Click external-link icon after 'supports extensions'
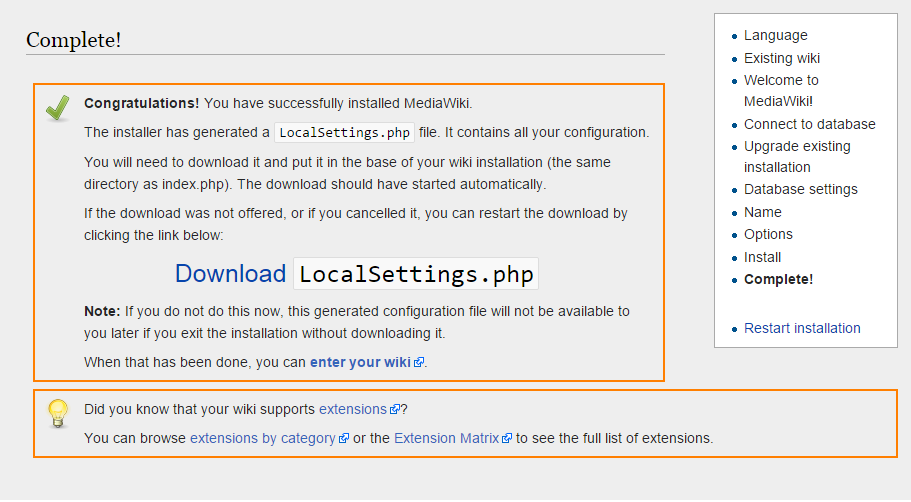This screenshot has width=911, height=502. [395, 410]
